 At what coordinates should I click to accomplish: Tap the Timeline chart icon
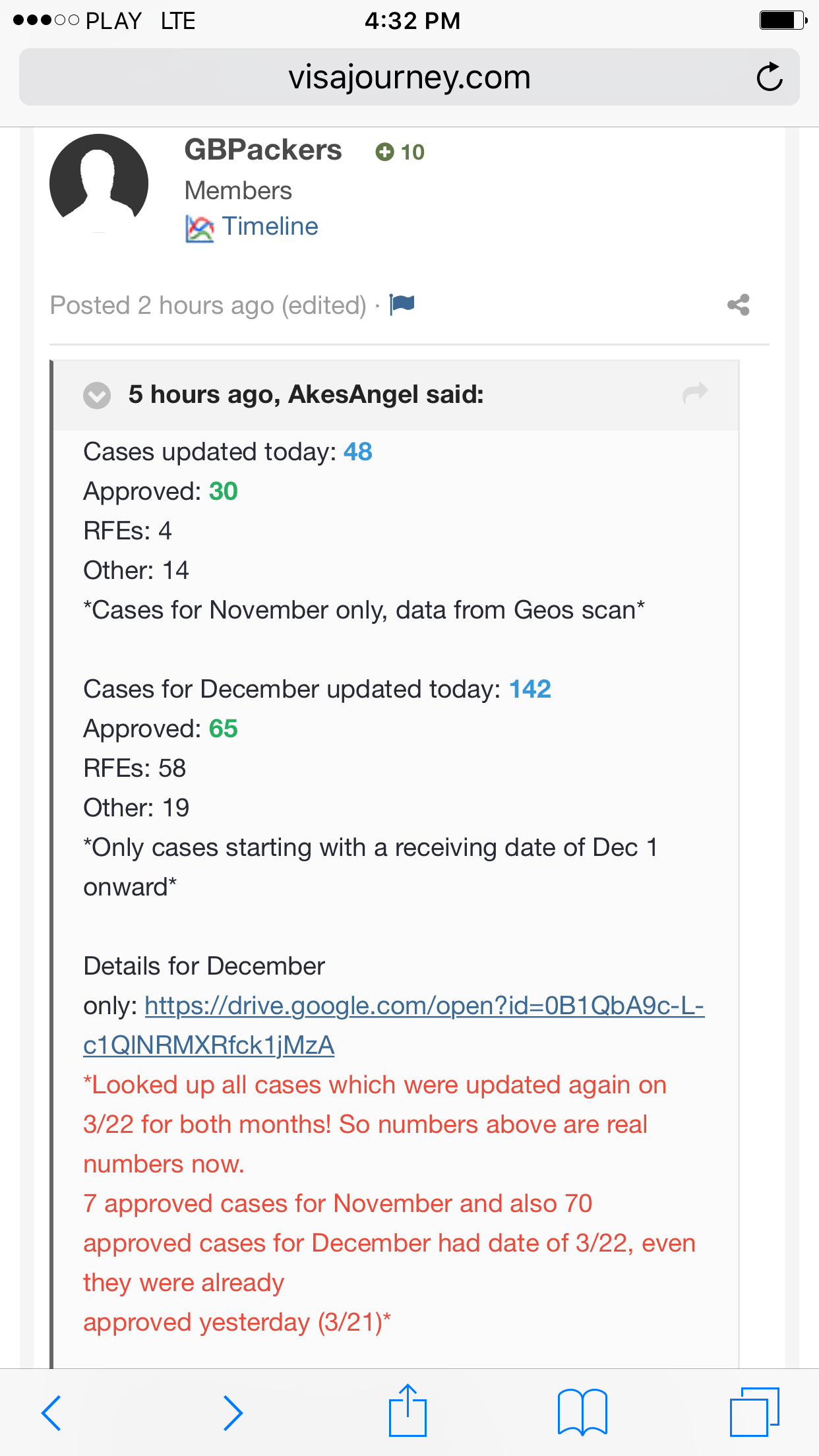(199, 228)
